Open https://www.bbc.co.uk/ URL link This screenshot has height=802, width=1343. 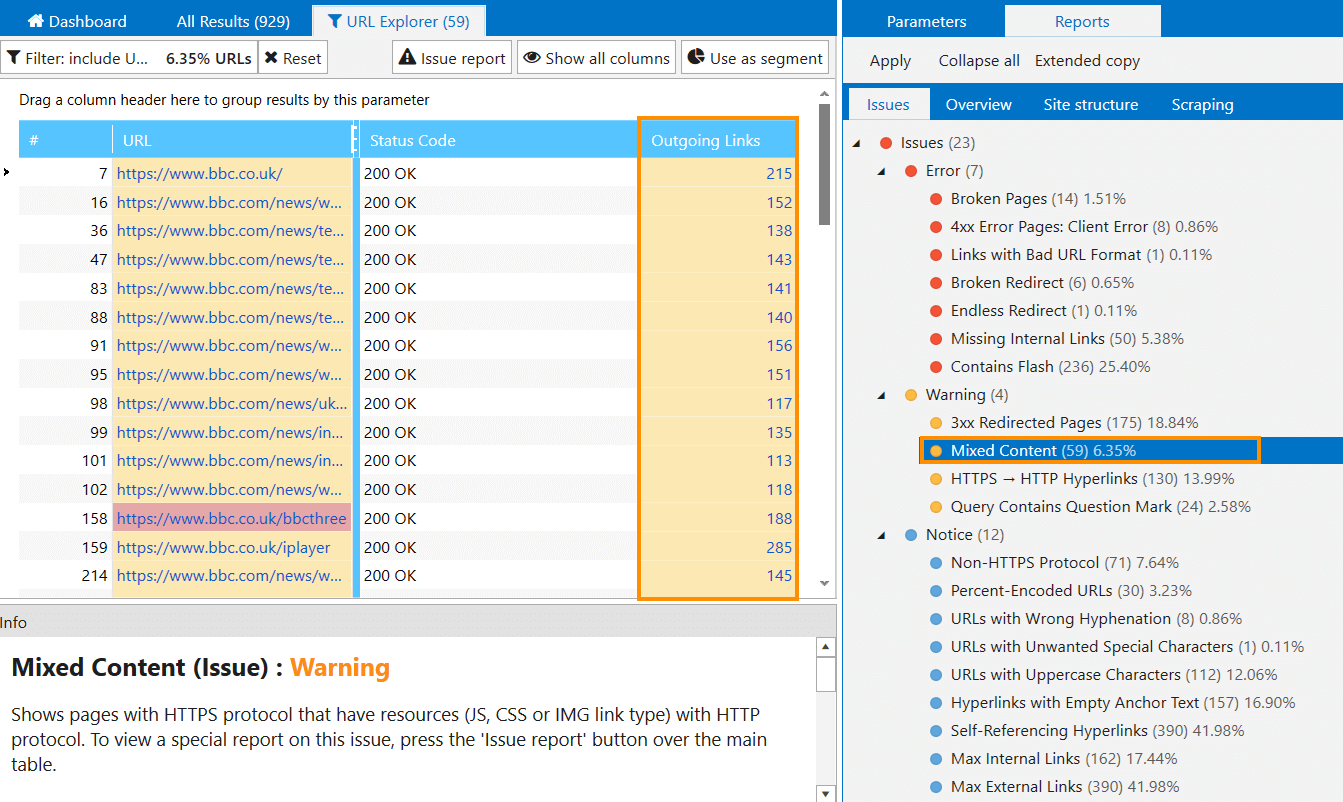(200, 173)
